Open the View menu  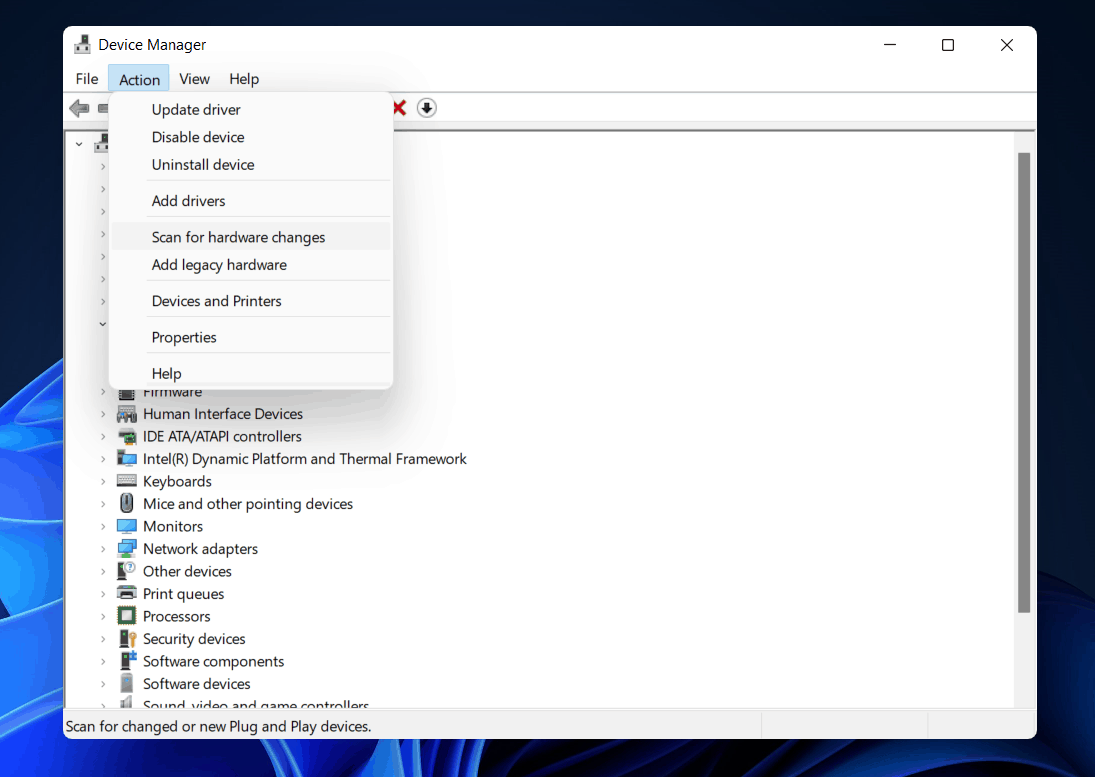(x=194, y=79)
